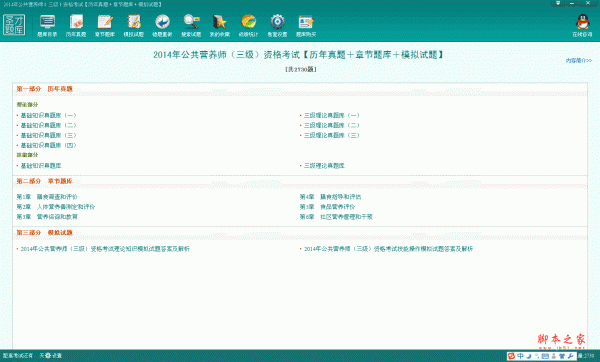Screen dimensions: 600x362
Task: Open 基础知识真题库 under second subsection
Action: click(x=41, y=166)
